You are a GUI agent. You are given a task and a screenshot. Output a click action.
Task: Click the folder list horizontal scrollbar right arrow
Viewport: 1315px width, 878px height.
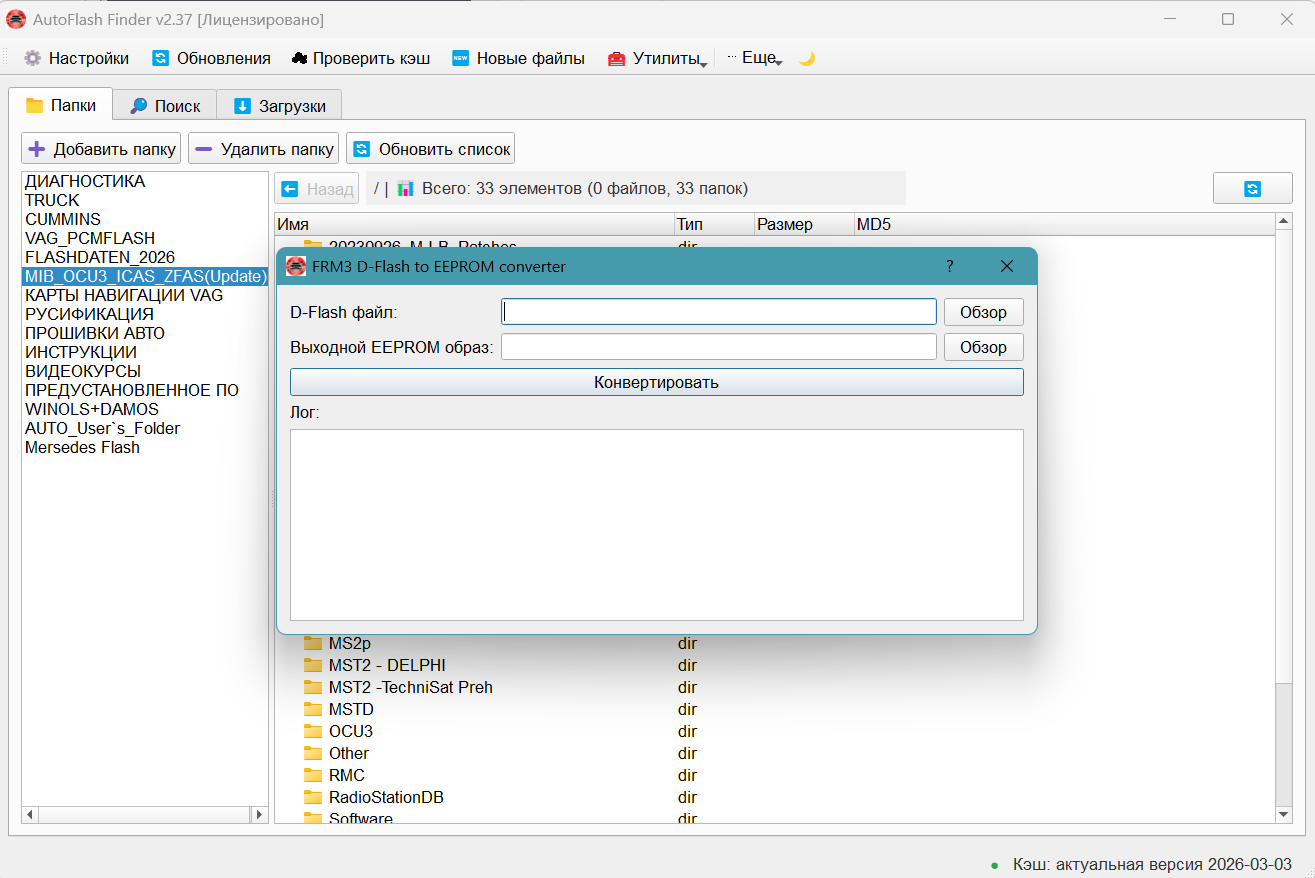point(260,815)
